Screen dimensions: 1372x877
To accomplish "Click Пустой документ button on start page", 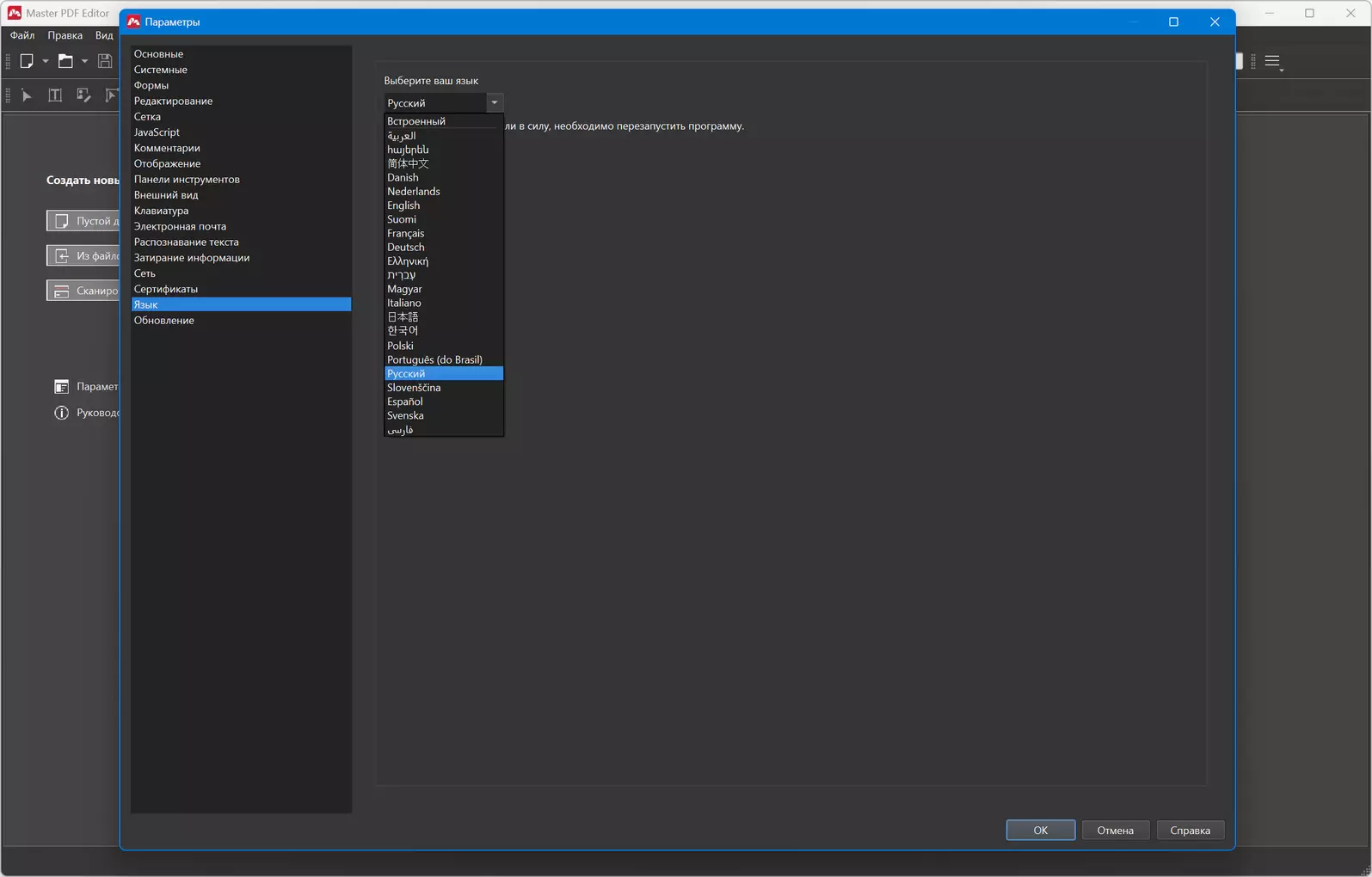I will pos(83,221).
